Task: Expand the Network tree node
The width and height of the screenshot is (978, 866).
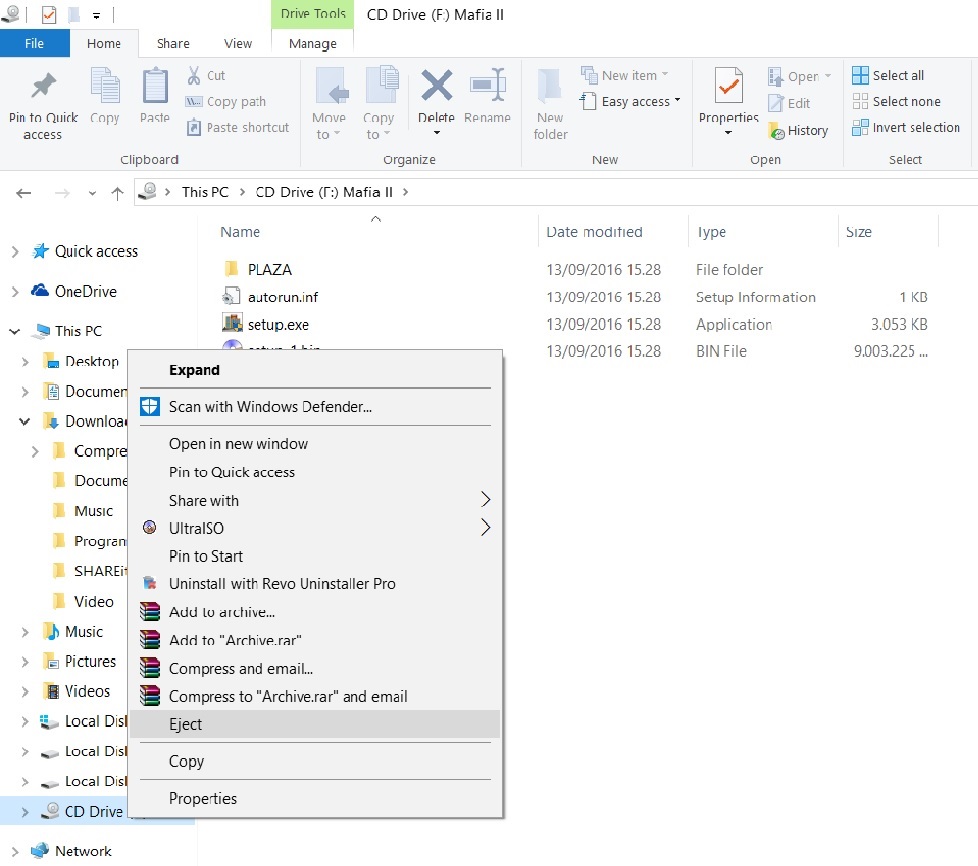Action: (x=15, y=852)
